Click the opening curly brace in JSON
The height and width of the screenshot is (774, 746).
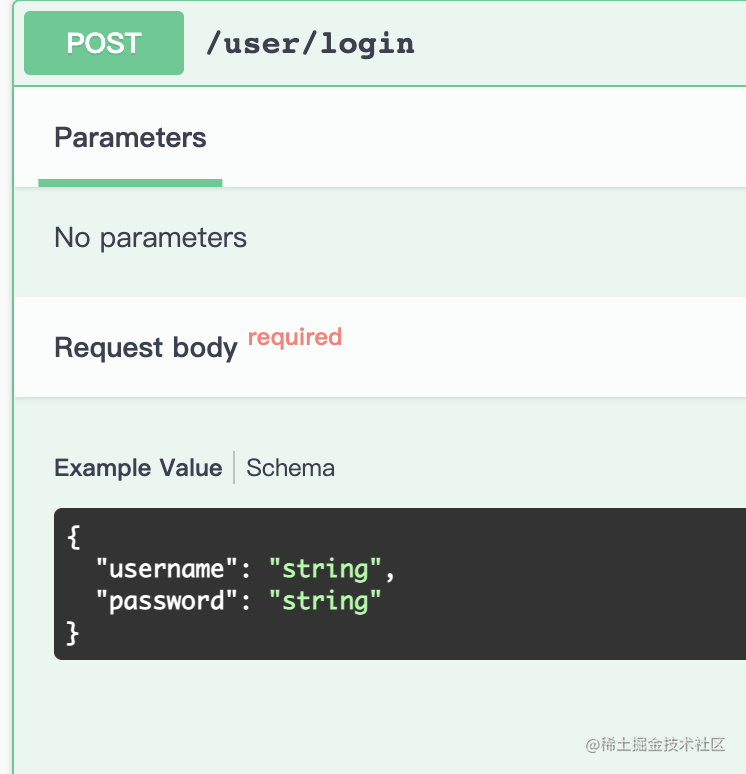(x=72, y=537)
